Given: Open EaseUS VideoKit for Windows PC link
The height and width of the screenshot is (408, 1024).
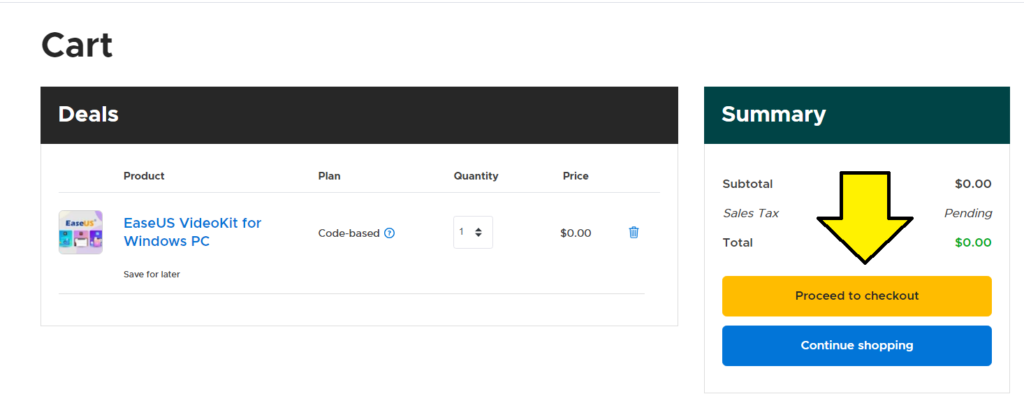Looking at the screenshot, I should point(193,232).
